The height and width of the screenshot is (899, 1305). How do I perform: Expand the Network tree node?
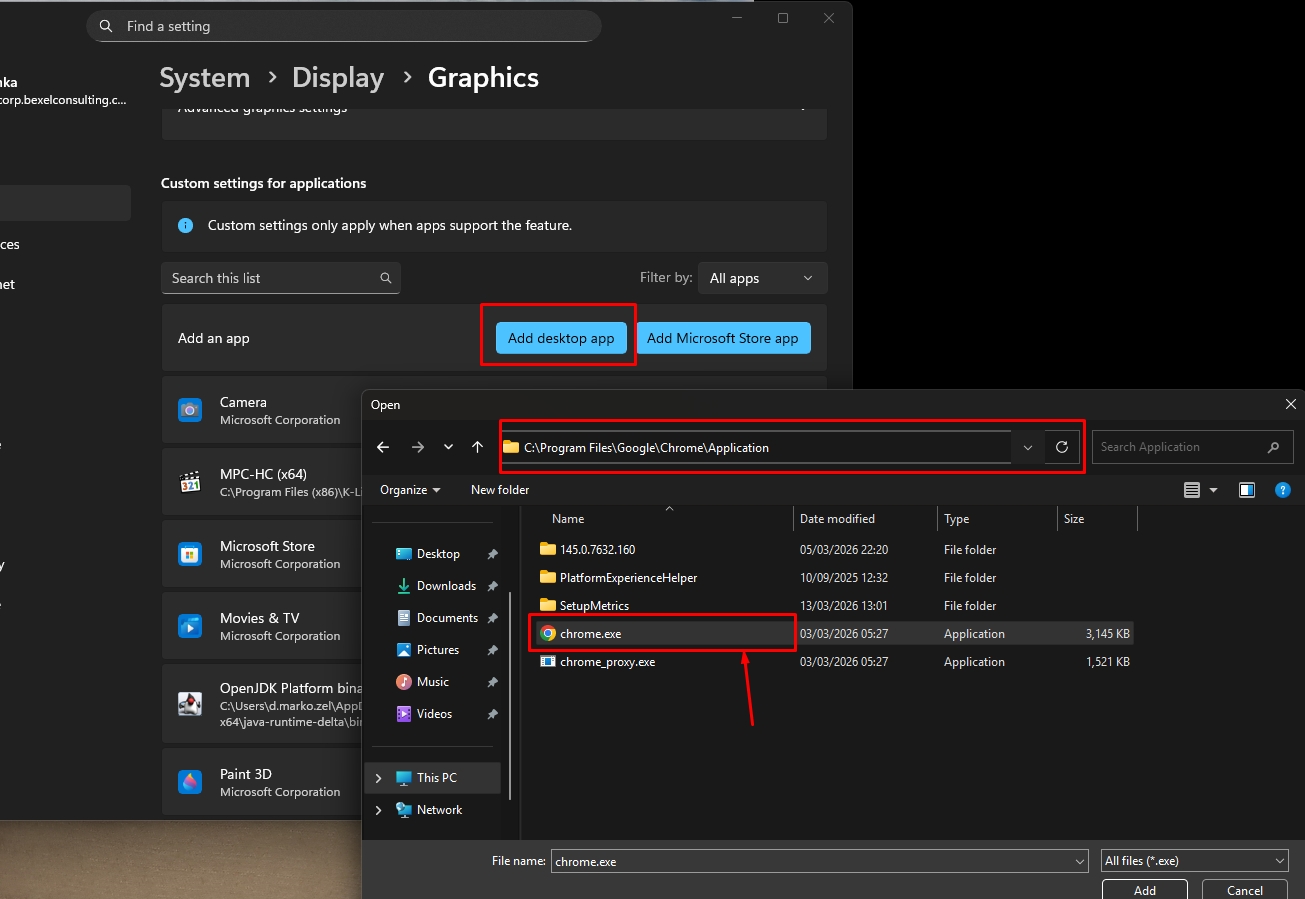pyautogui.click(x=378, y=810)
